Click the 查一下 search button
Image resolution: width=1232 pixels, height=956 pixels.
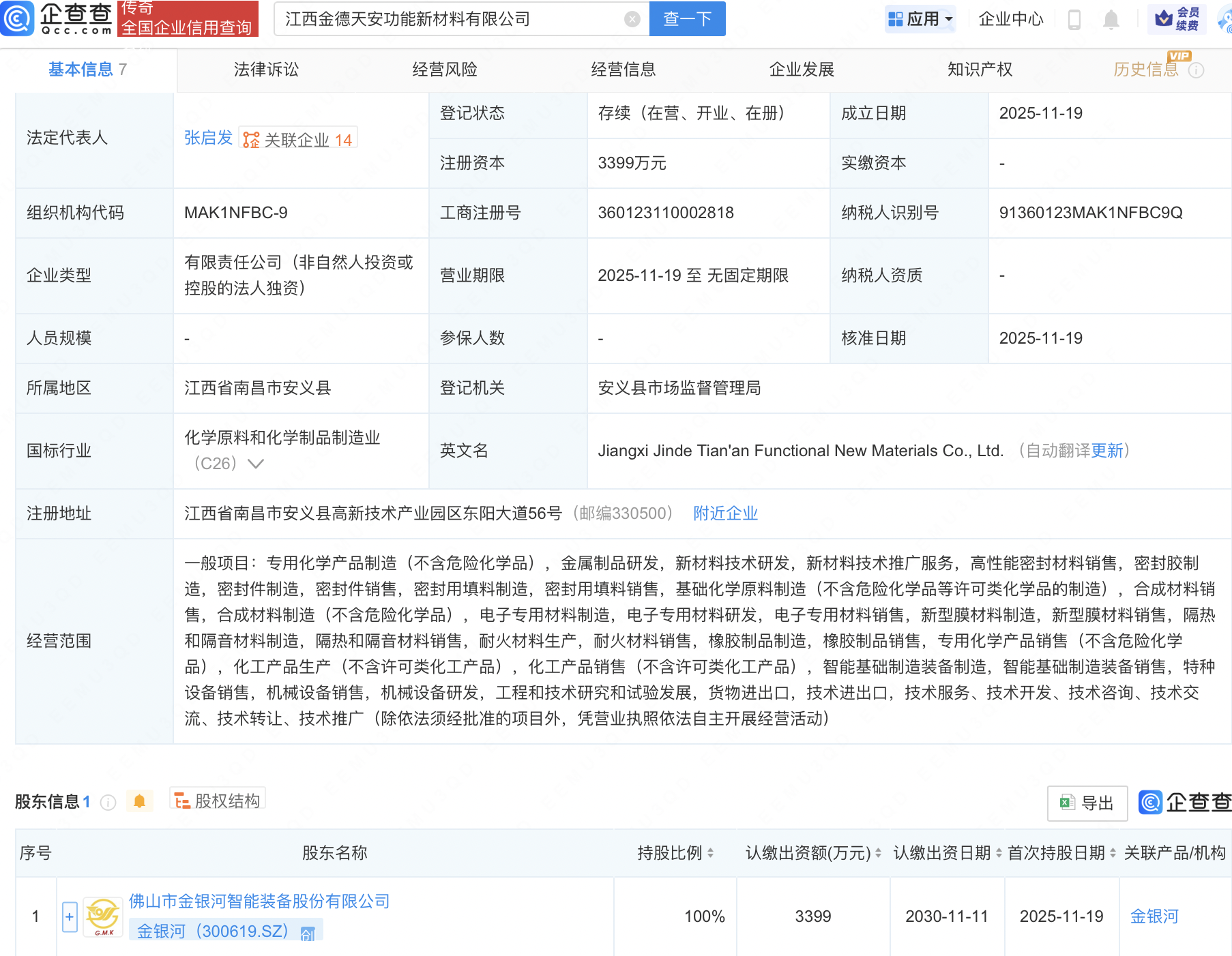click(686, 18)
